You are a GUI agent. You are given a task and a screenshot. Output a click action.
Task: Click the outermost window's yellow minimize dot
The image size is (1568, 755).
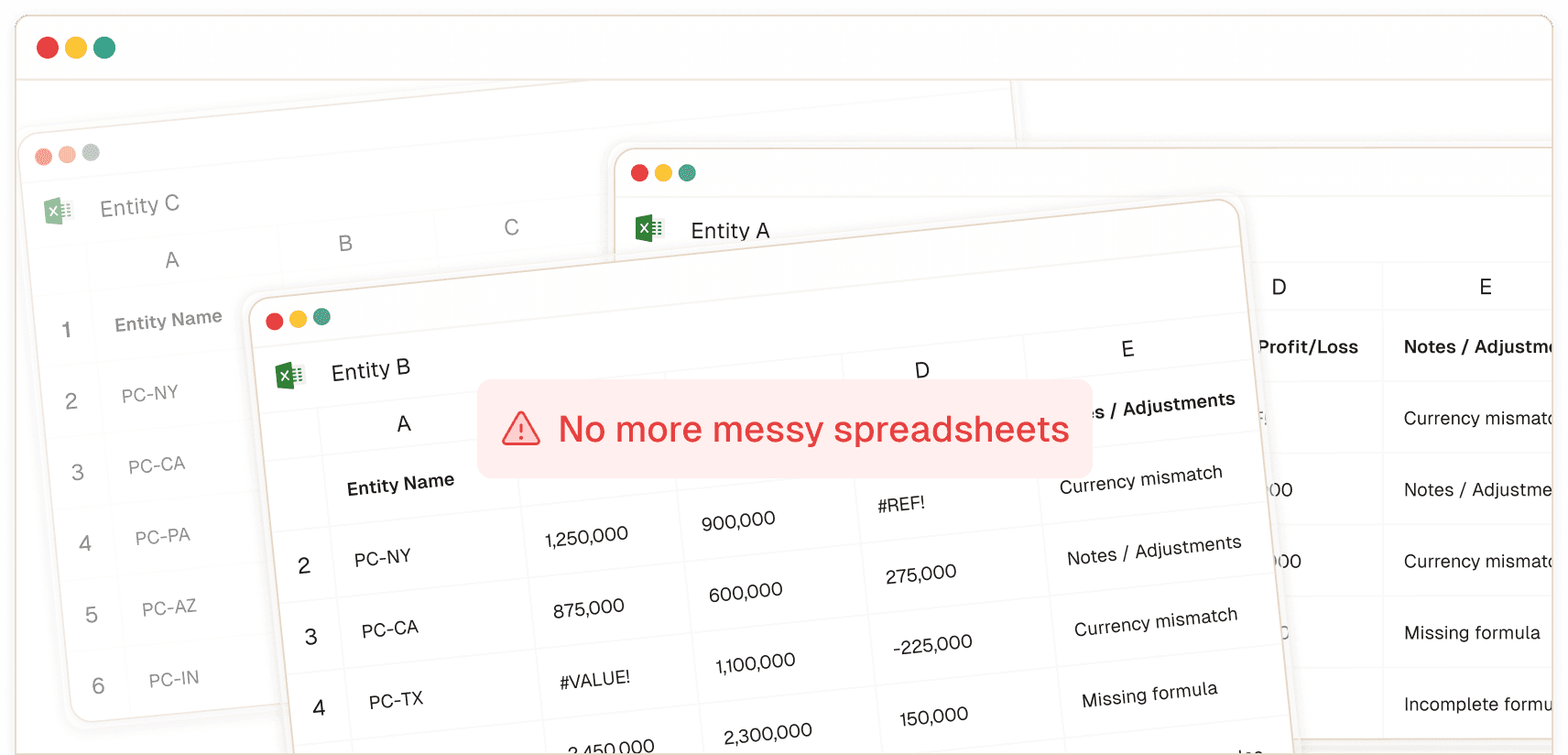76,48
